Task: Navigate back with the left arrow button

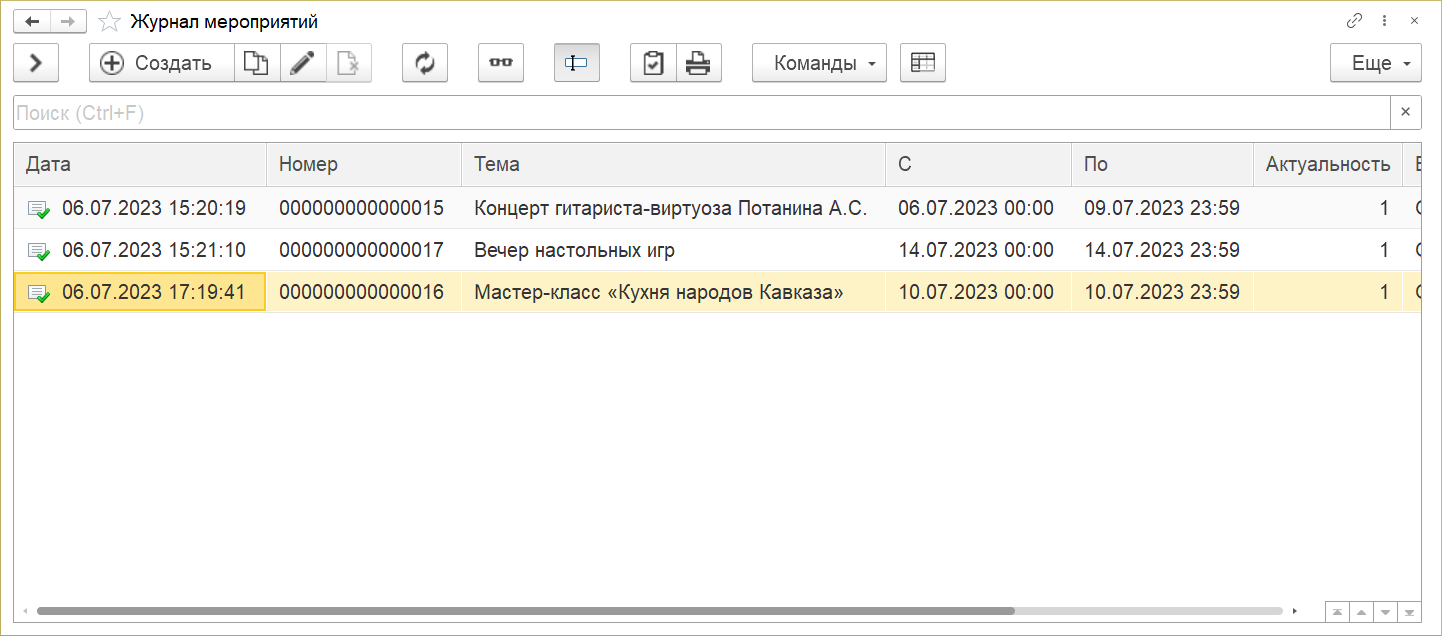Action: point(32,21)
